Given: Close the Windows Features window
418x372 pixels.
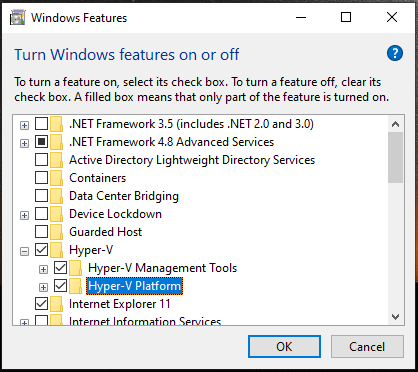Looking at the screenshot, I should 392,17.
